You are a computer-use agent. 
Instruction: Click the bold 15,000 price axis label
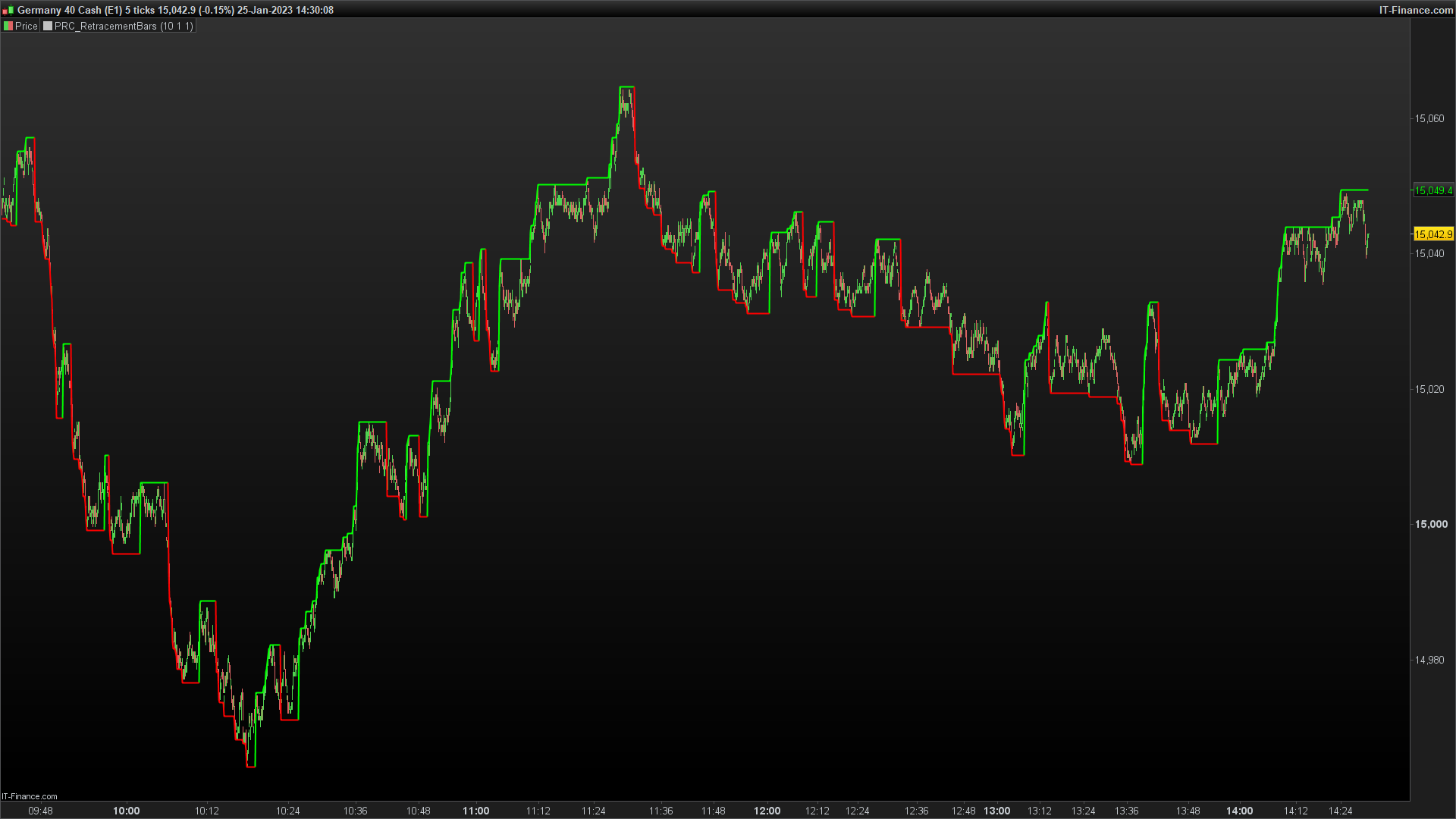(1430, 524)
